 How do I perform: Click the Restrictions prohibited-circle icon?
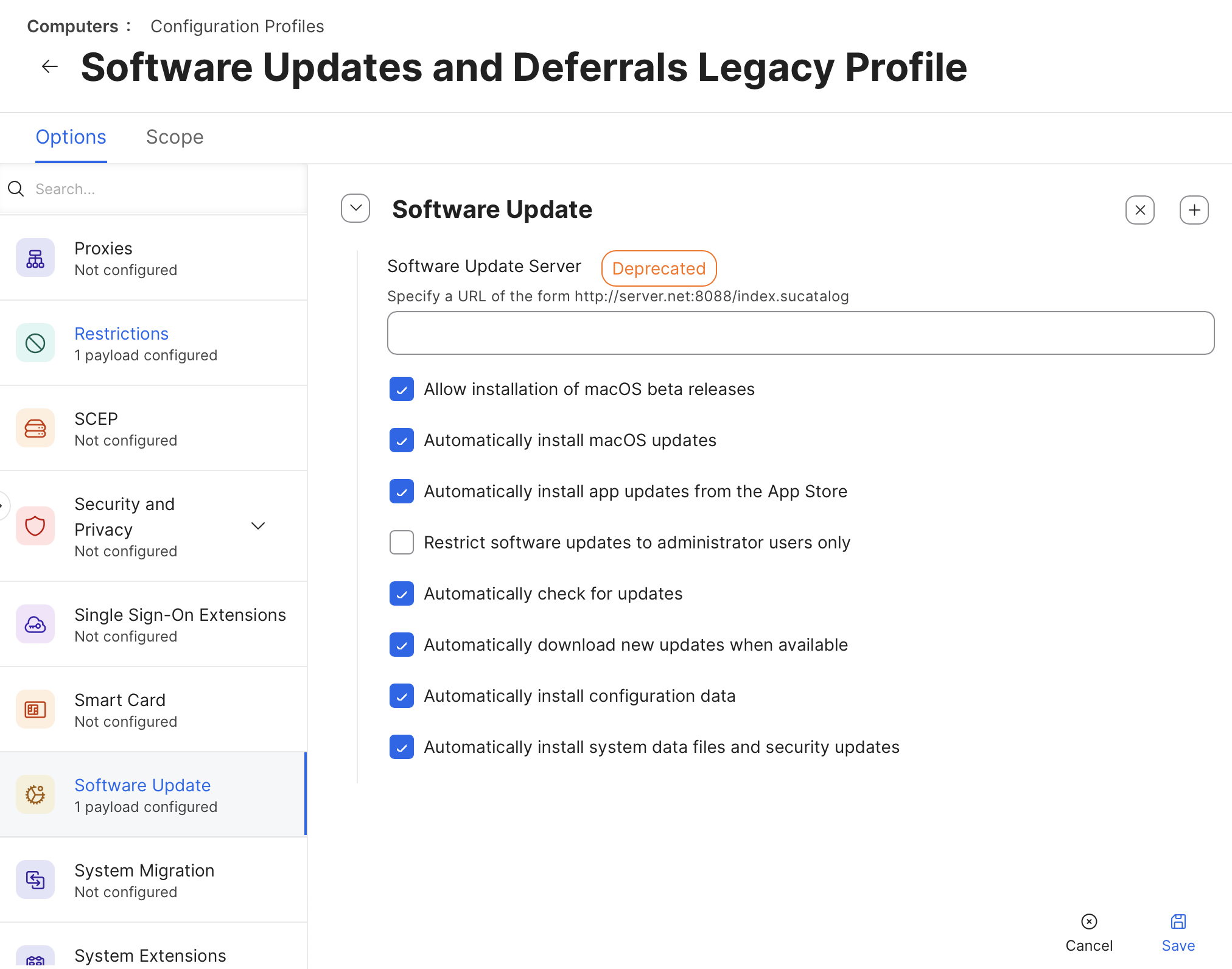pyautogui.click(x=35, y=343)
